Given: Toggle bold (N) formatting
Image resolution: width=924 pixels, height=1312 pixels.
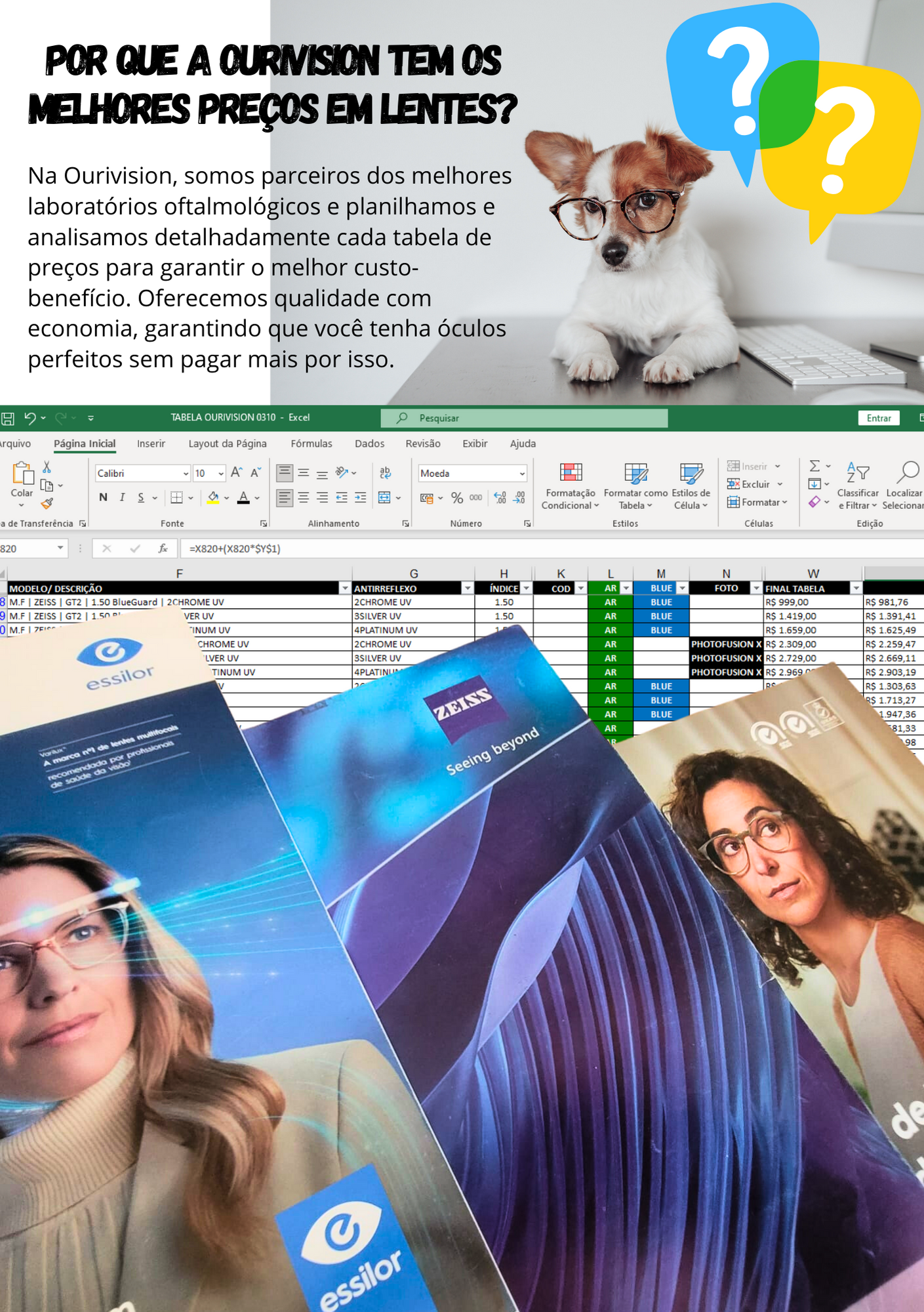Looking at the screenshot, I should point(103,497).
